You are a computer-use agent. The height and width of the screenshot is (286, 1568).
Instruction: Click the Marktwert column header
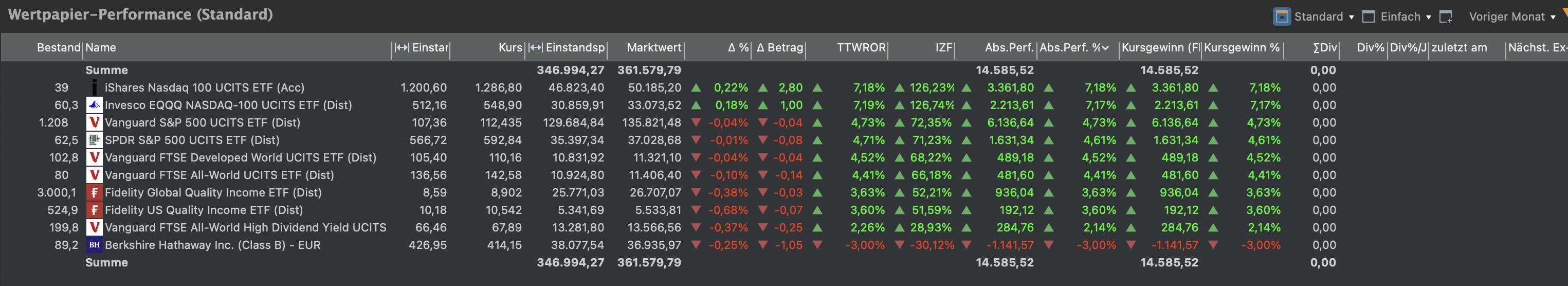654,47
